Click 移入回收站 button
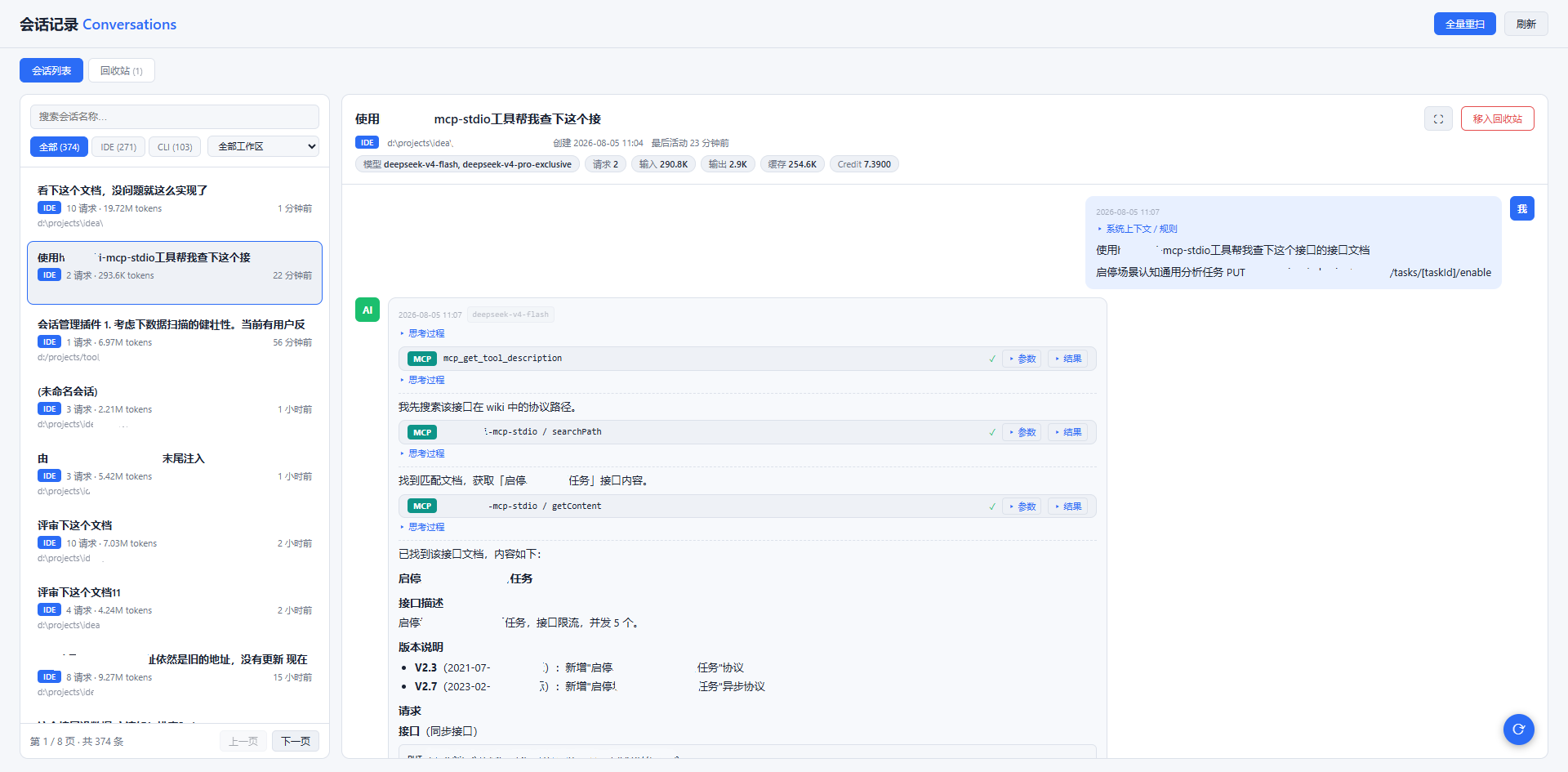Screen dimensions: 1568x772 point(1498,118)
